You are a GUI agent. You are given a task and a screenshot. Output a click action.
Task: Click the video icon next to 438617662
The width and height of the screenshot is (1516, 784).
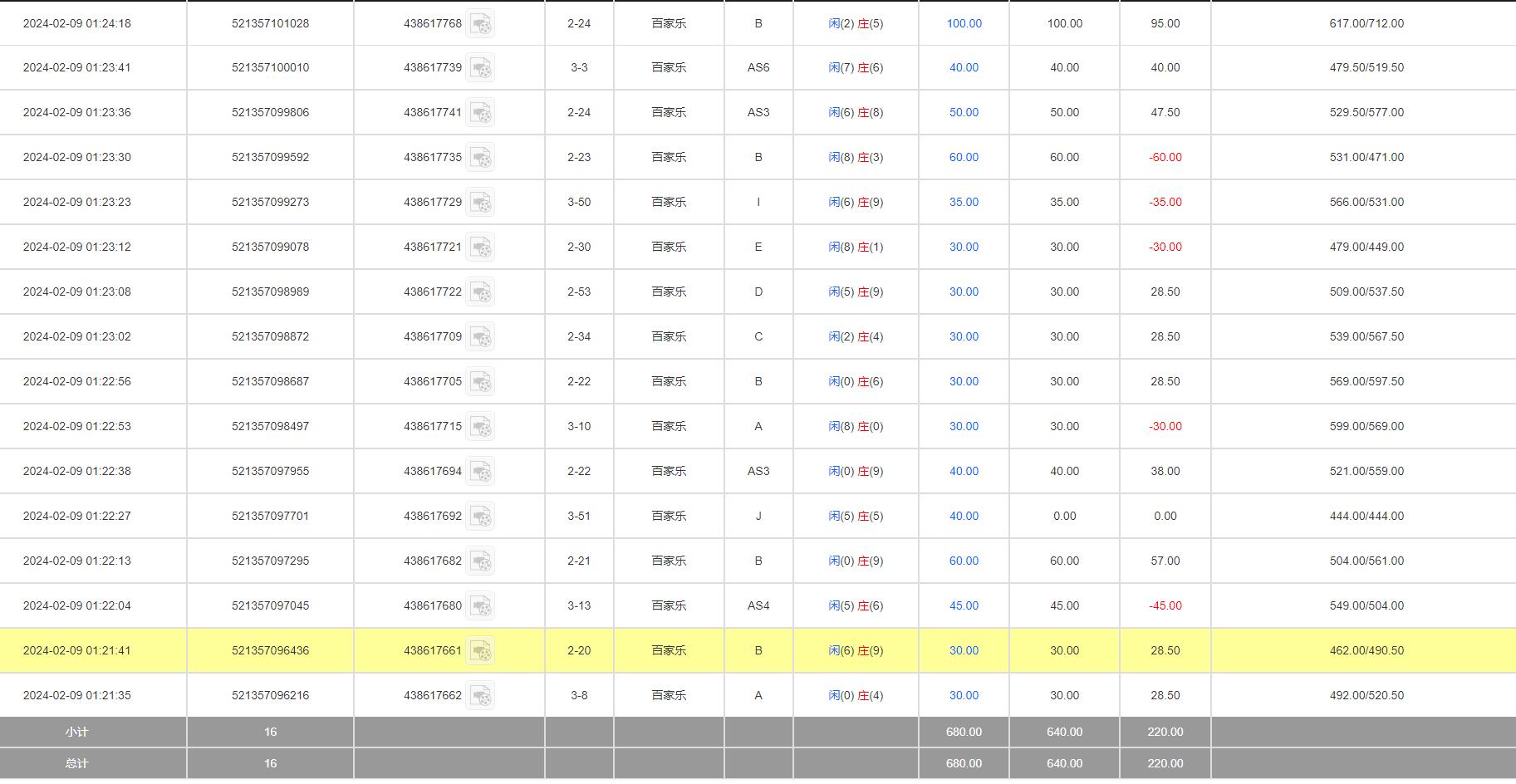click(x=480, y=696)
